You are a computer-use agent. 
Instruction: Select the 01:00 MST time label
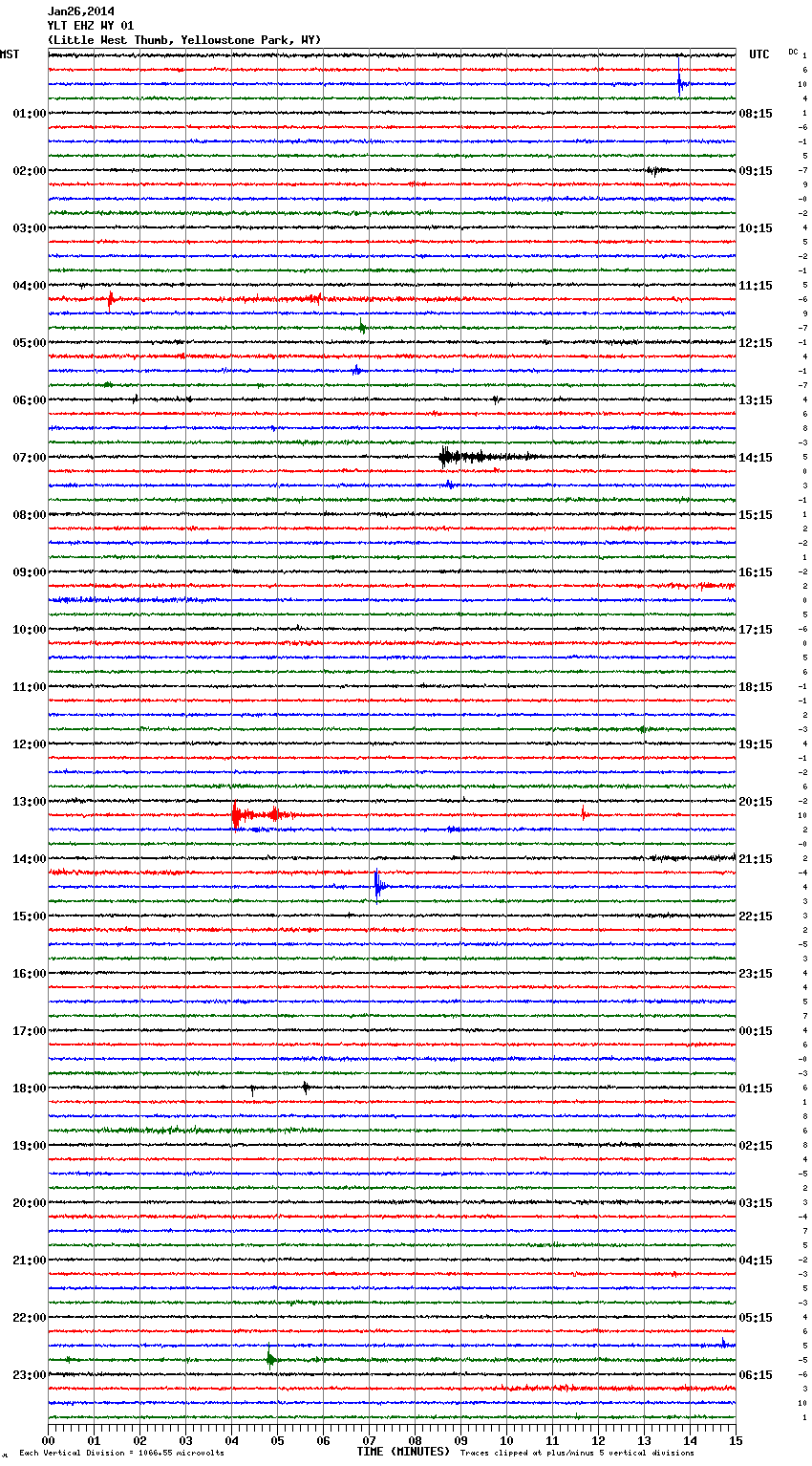coord(29,114)
